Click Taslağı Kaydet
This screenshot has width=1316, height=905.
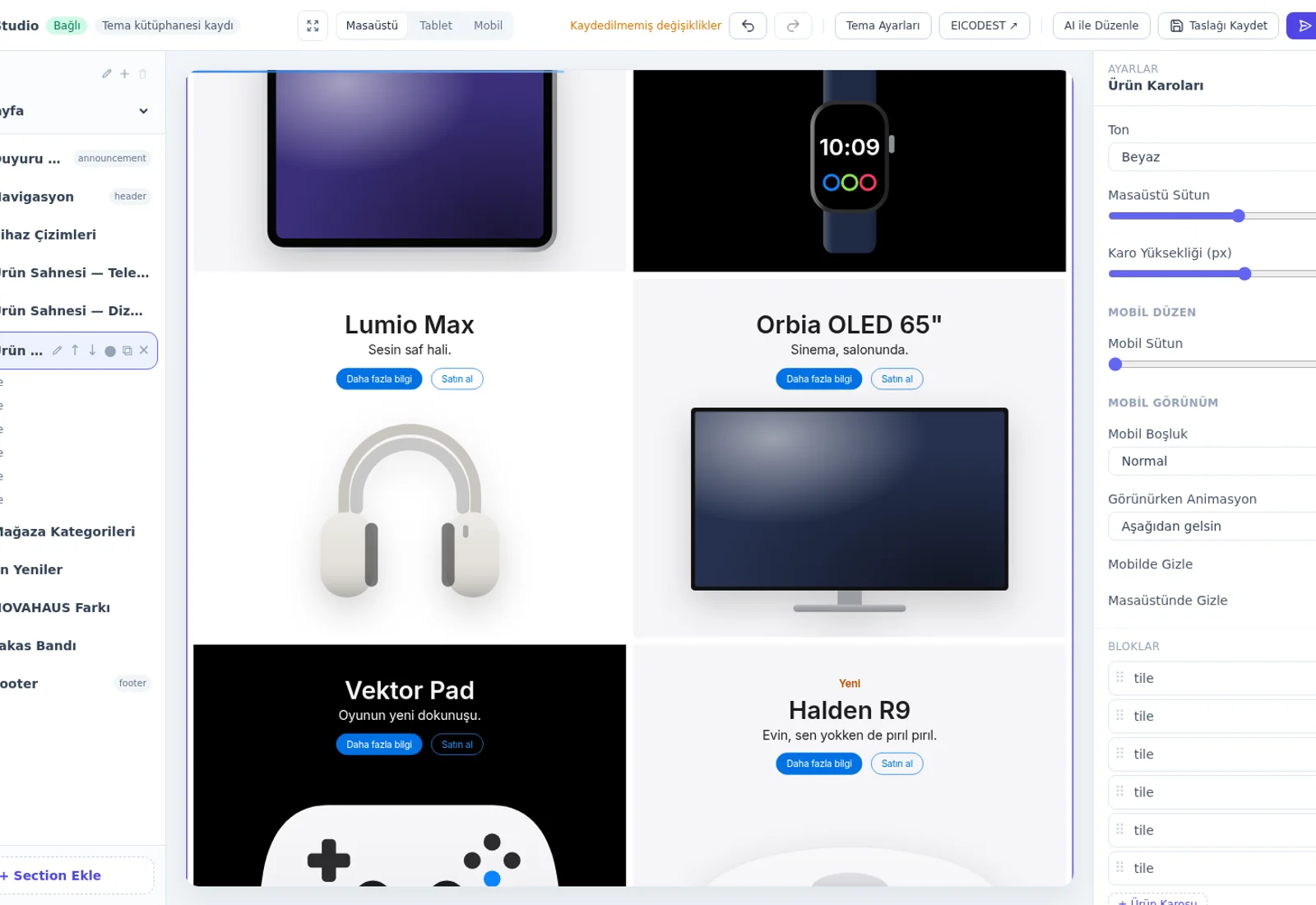pos(1218,26)
